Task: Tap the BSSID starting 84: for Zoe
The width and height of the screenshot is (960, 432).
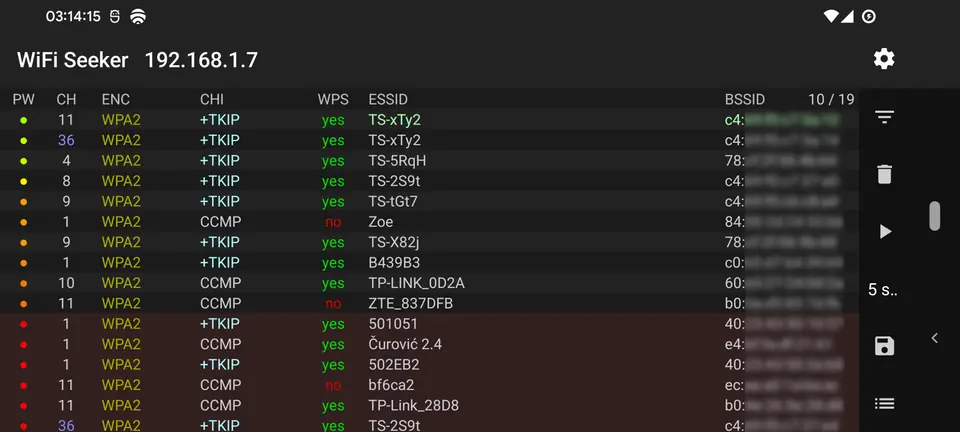Action: (784, 222)
